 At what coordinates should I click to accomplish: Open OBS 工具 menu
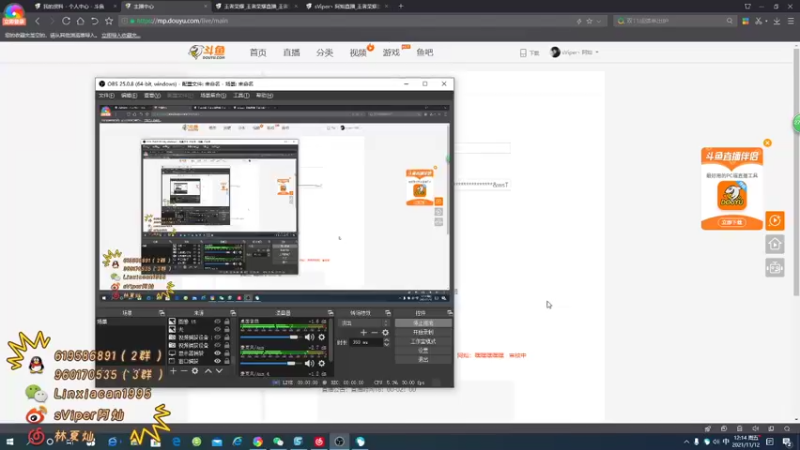pos(241,95)
